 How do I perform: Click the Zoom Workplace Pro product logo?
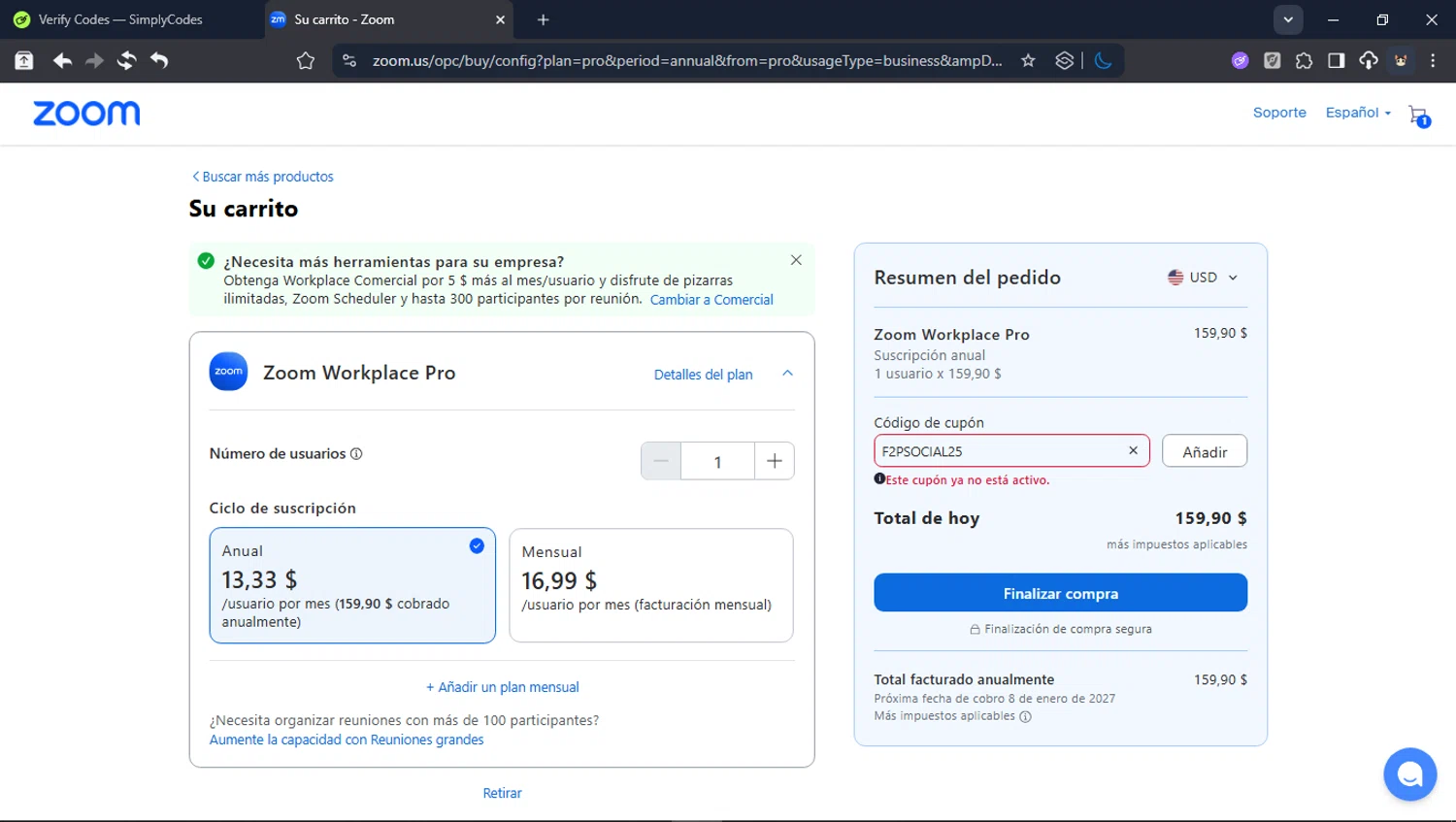click(x=229, y=372)
